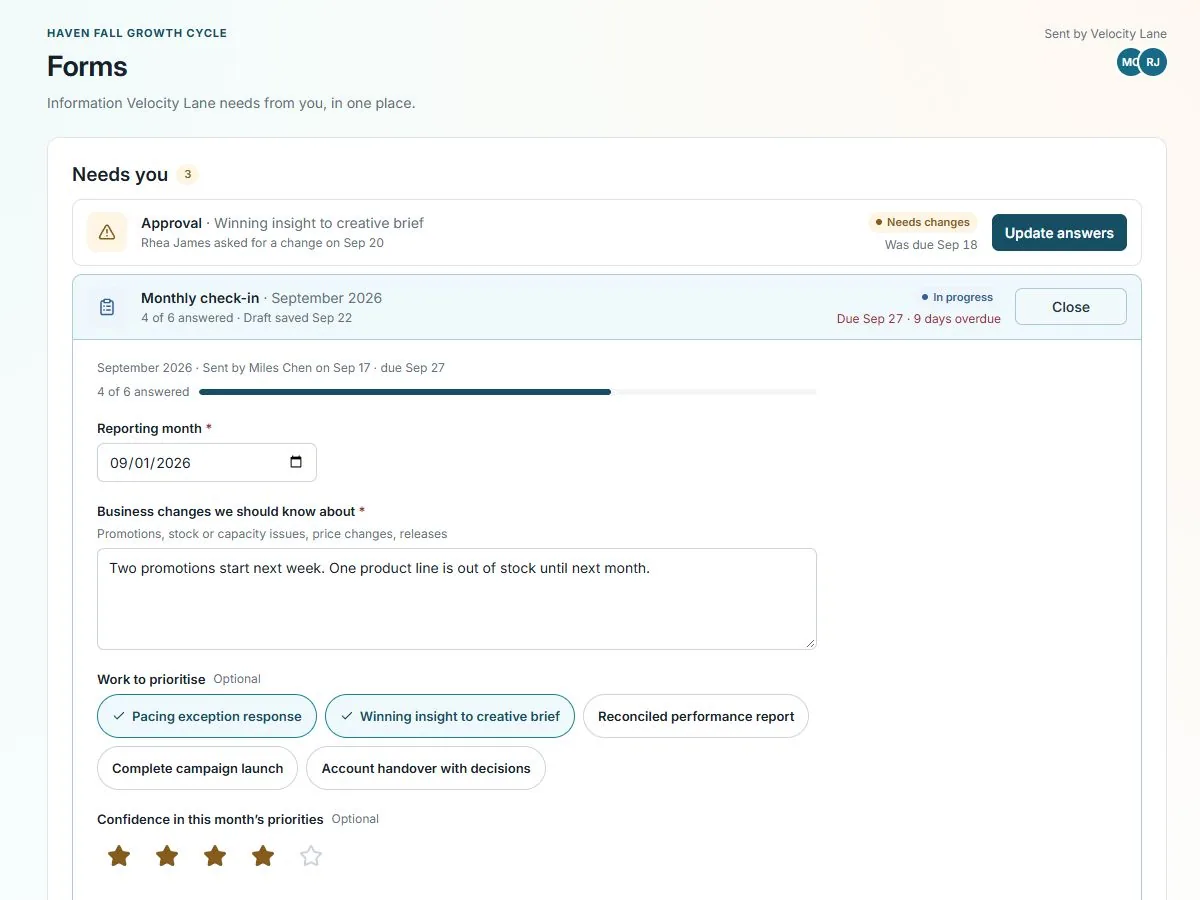Image resolution: width=1200 pixels, height=900 pixels.
Task: Click 'Rhea James asked for a change' text
Action: [x=262, y=243]
